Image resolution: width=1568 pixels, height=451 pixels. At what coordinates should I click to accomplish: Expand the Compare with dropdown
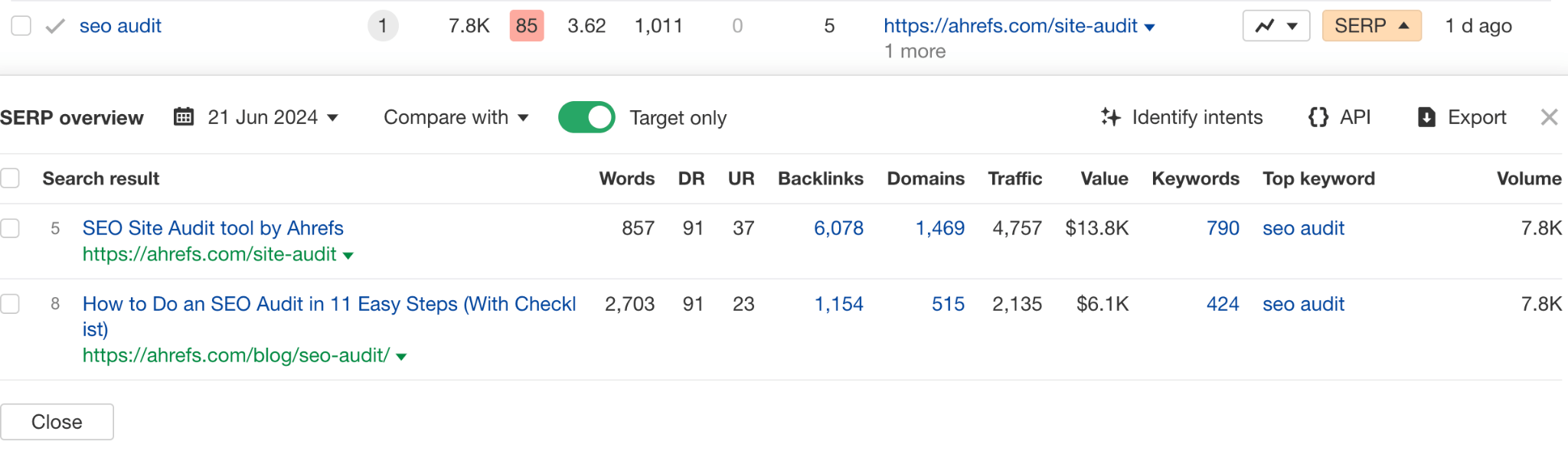456,117
